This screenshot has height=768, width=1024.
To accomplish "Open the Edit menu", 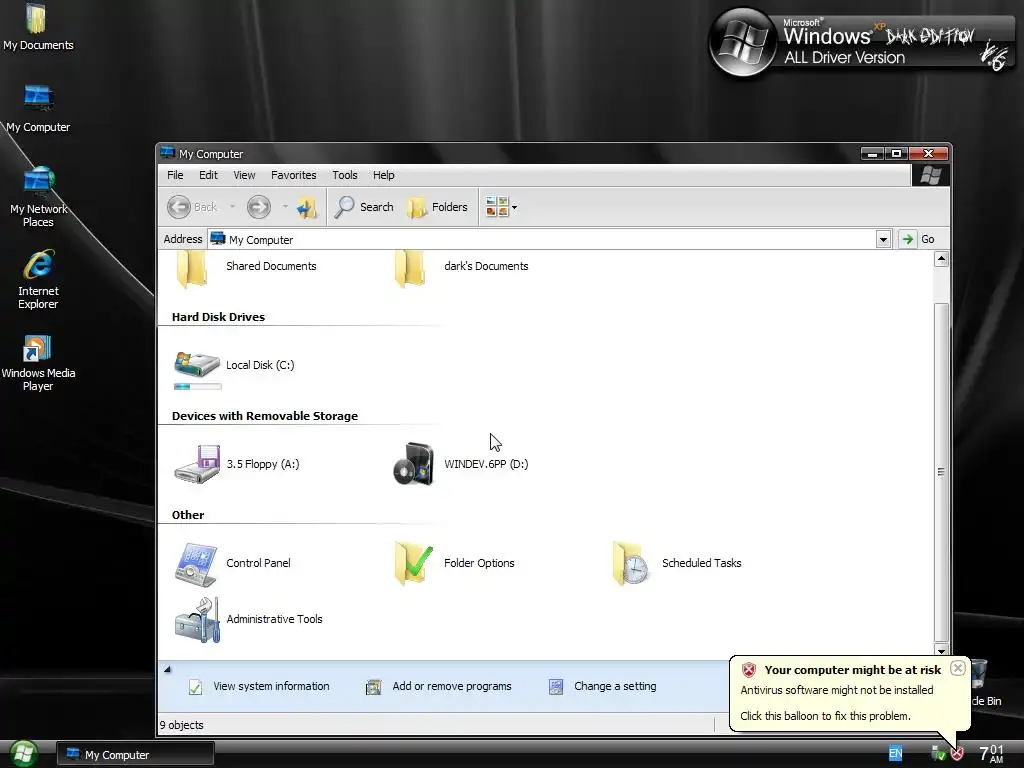I will point(208,175).
